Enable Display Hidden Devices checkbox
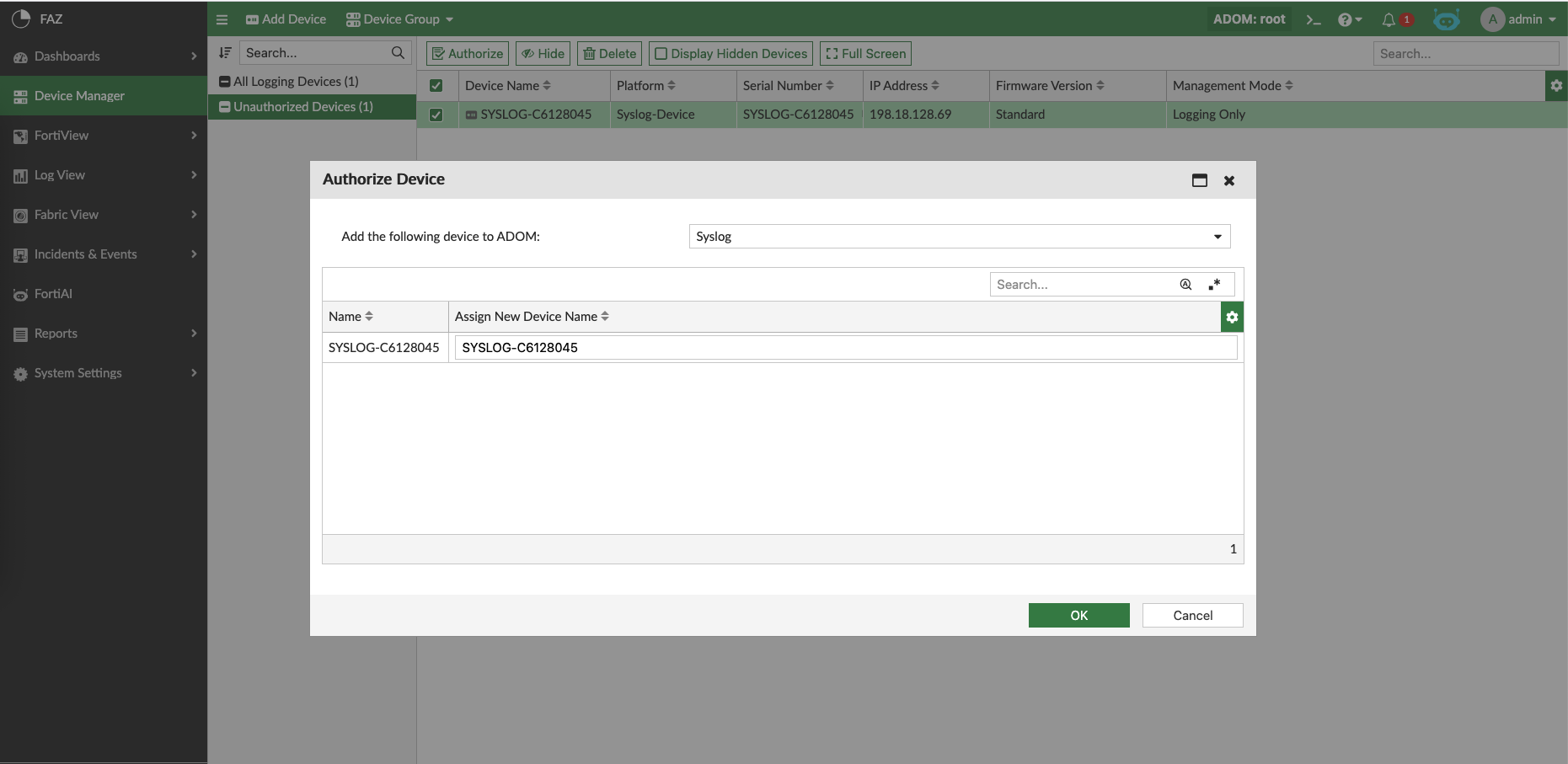 tap(661, 54)
